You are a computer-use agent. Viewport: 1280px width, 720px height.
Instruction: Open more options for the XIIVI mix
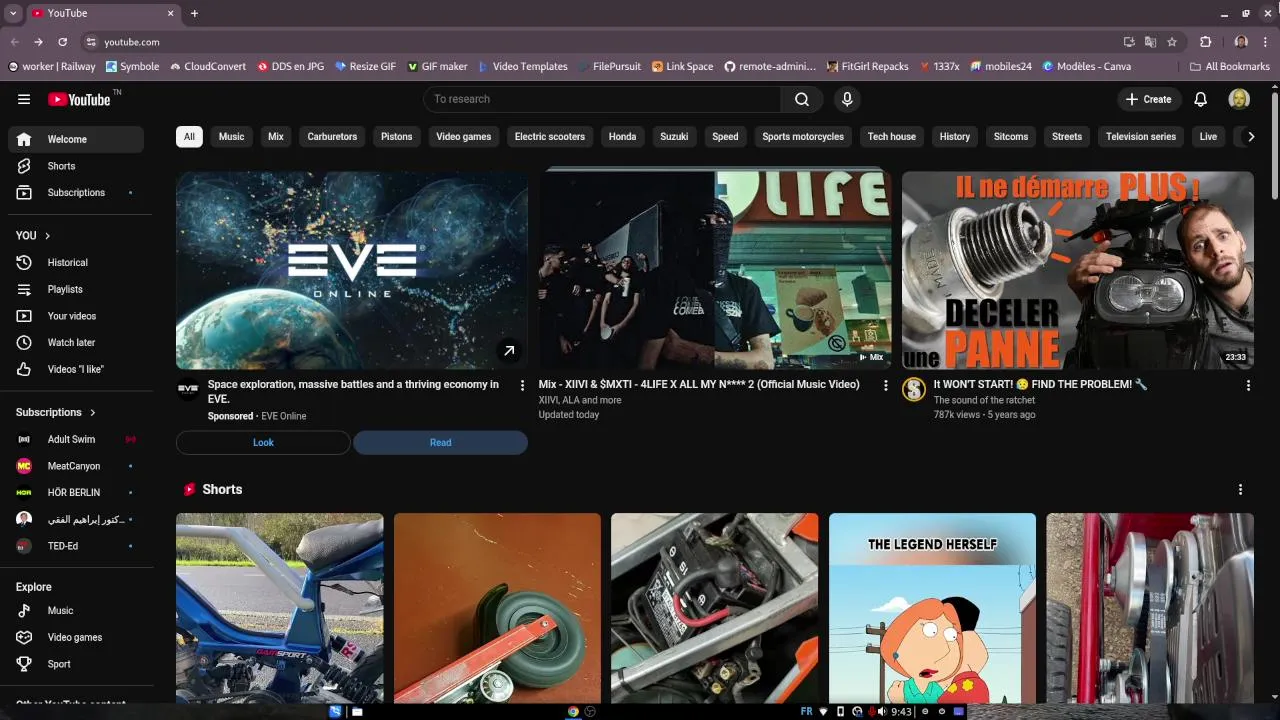click(x=885, y=385)
